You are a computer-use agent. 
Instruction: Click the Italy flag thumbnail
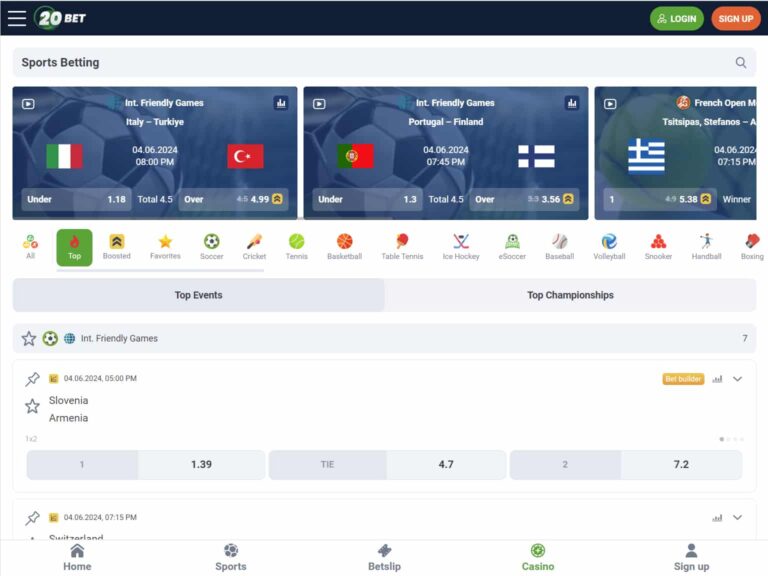point(64,156)
